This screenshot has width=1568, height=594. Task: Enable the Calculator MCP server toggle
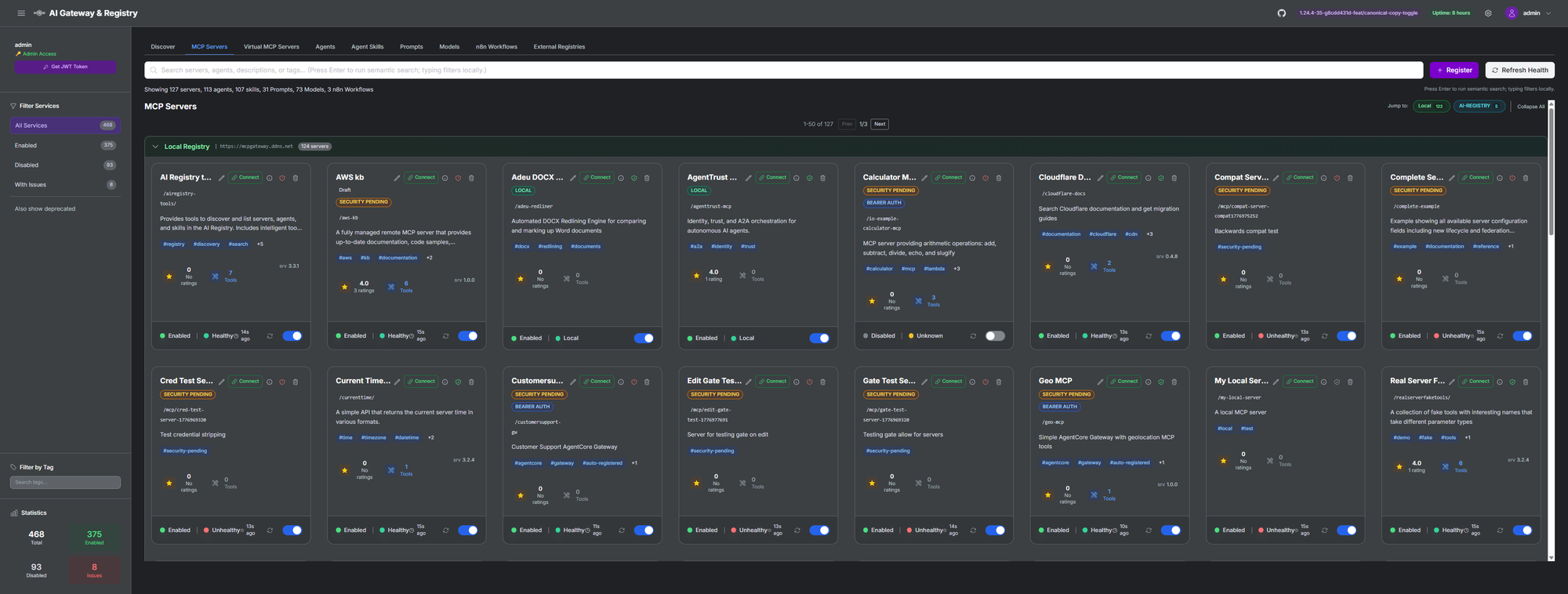[995, 336]
